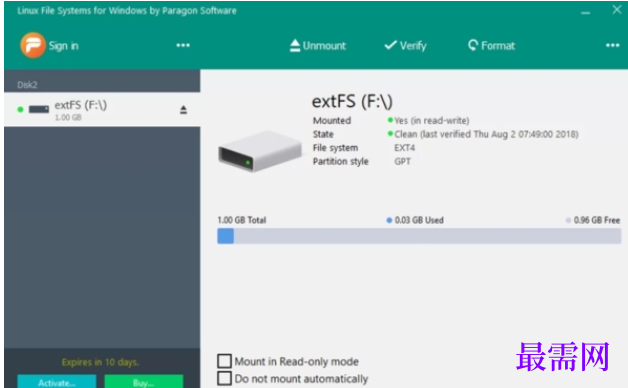
Task: Click the EXT4 file system value
Action: pyautogui.click(x=405, y=148)
